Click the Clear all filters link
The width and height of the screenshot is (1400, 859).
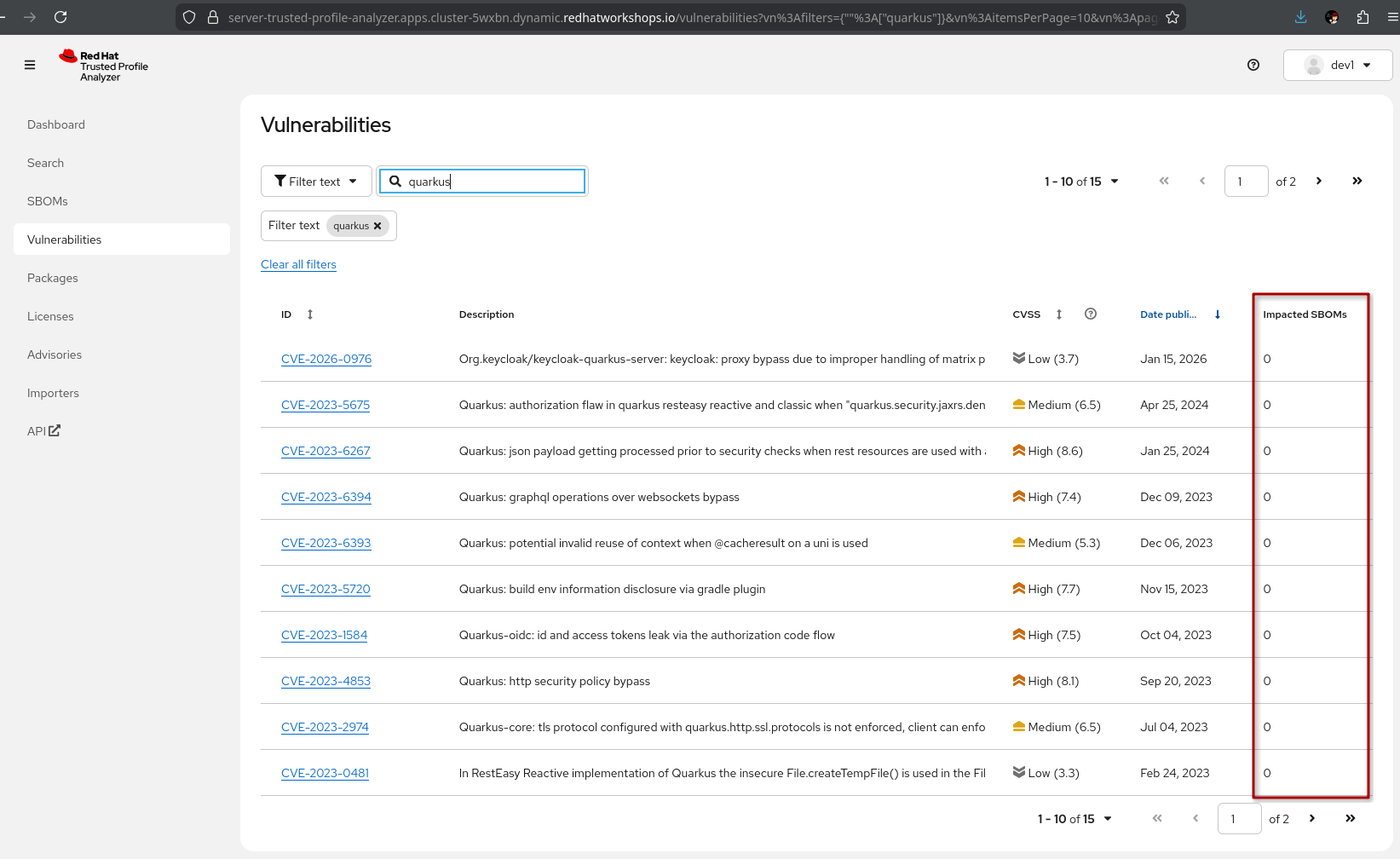tap(298, 264)
